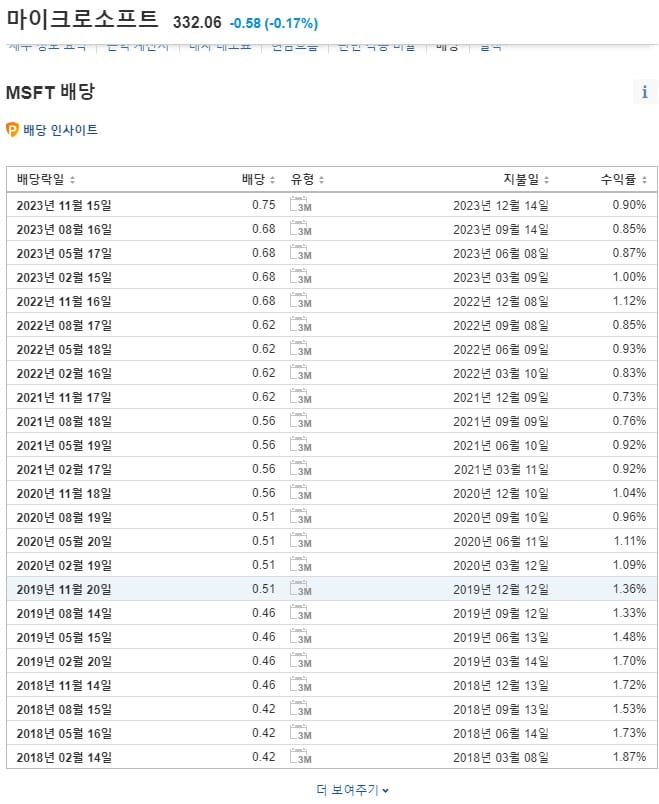This screenshot has width=659, height=804.
Task: Click the 1.48% yield value
Action: (x=629, y=637)
